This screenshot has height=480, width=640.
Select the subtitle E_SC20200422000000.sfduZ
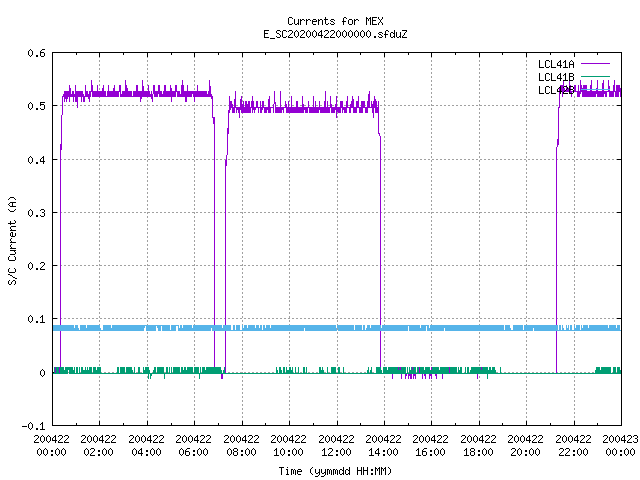[335, 34]
